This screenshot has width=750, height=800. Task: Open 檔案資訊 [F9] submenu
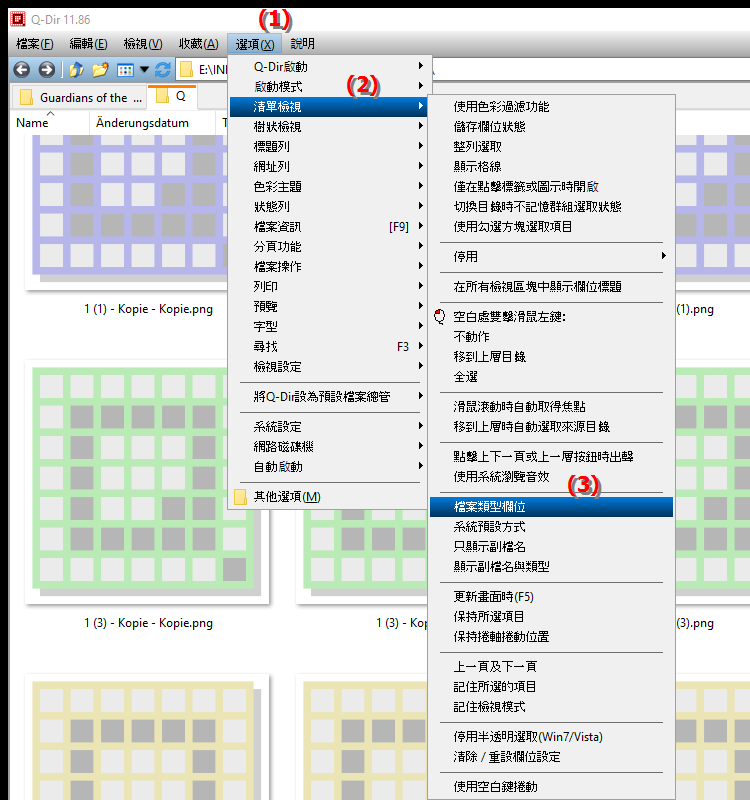pyautogui.click(x=328, y=227)
